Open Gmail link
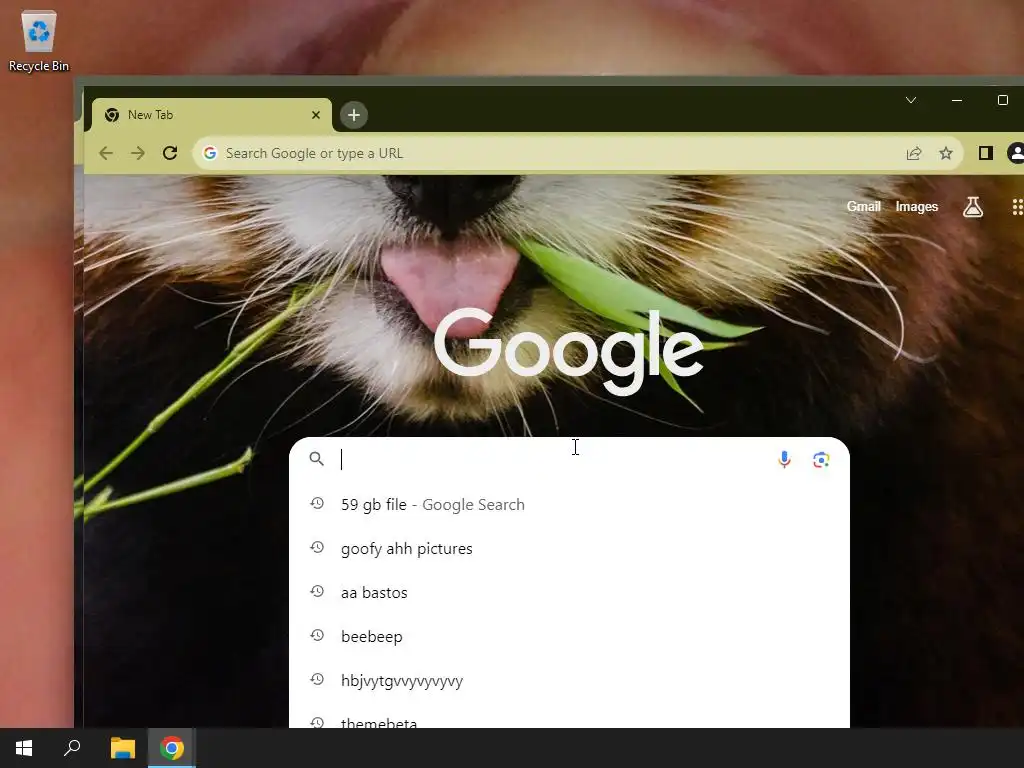The height and width of the screenshot is (768, 1024). click(863, 206)
